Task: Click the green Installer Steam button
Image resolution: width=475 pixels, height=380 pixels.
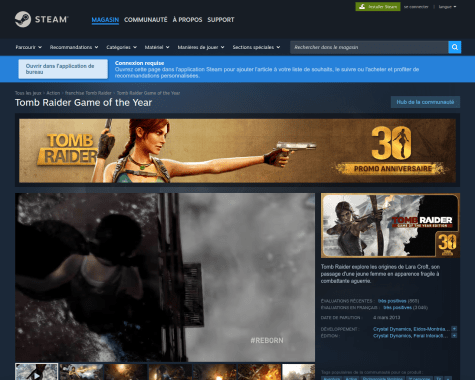Action: 378,7
